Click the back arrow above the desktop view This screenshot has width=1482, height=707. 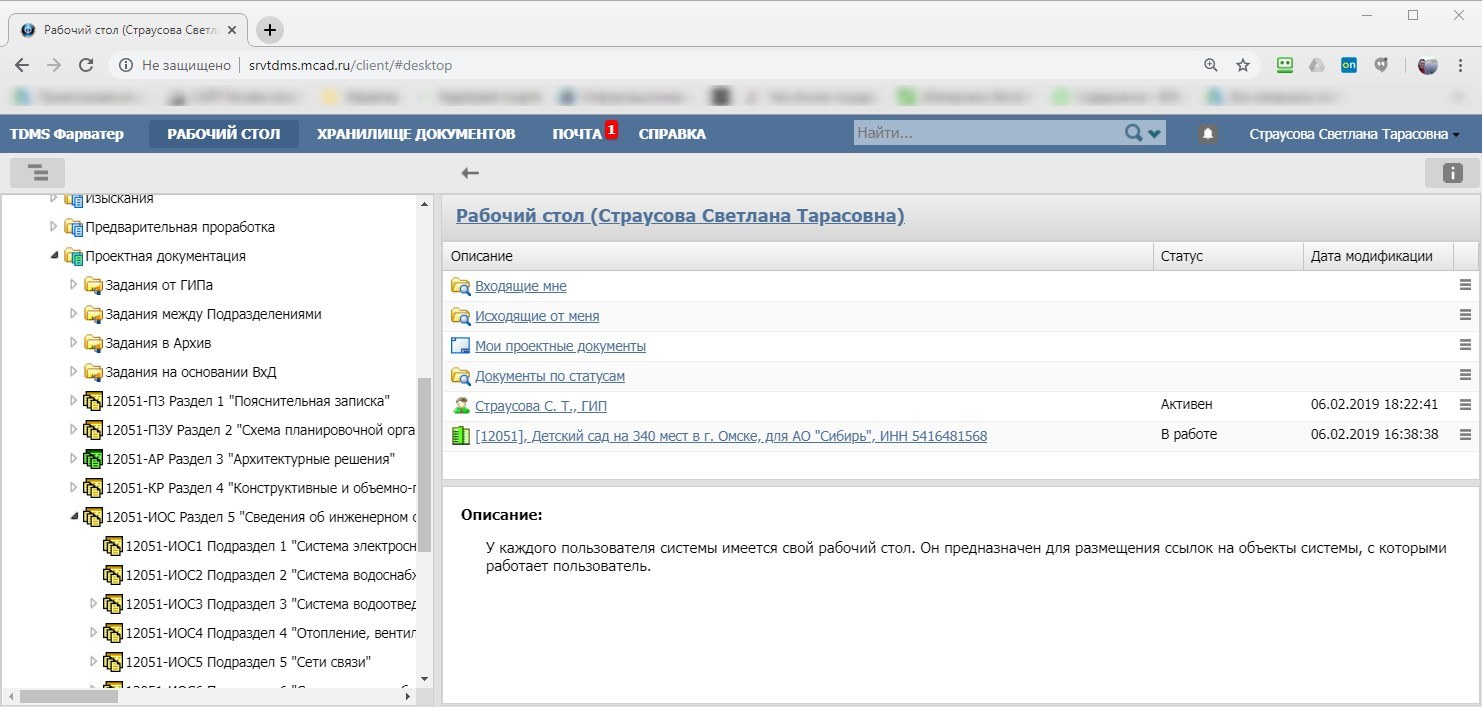click(x=469, y=172)
